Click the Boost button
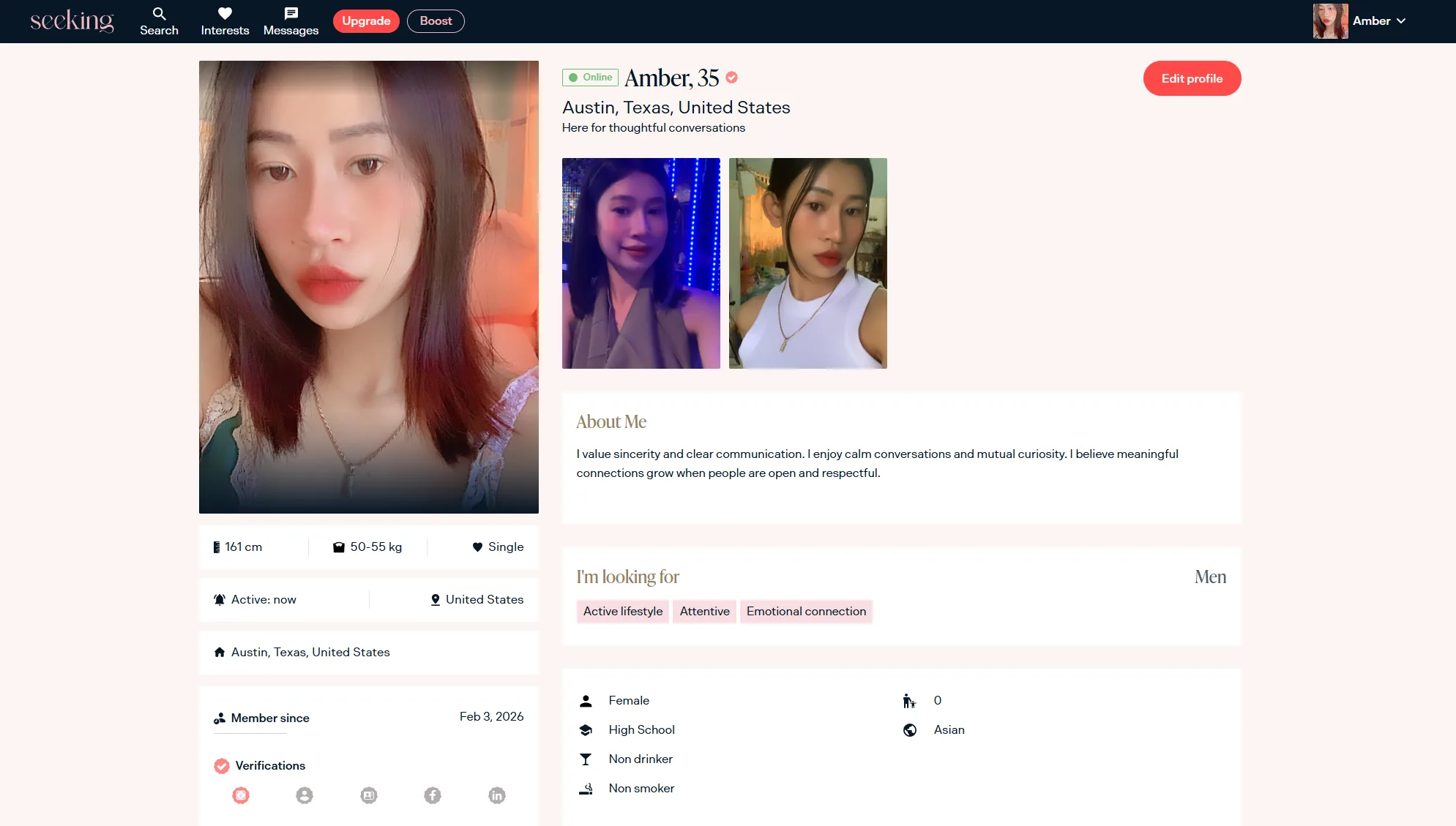The width and height of the screenshot is (1456, 826). pos(436,21)
